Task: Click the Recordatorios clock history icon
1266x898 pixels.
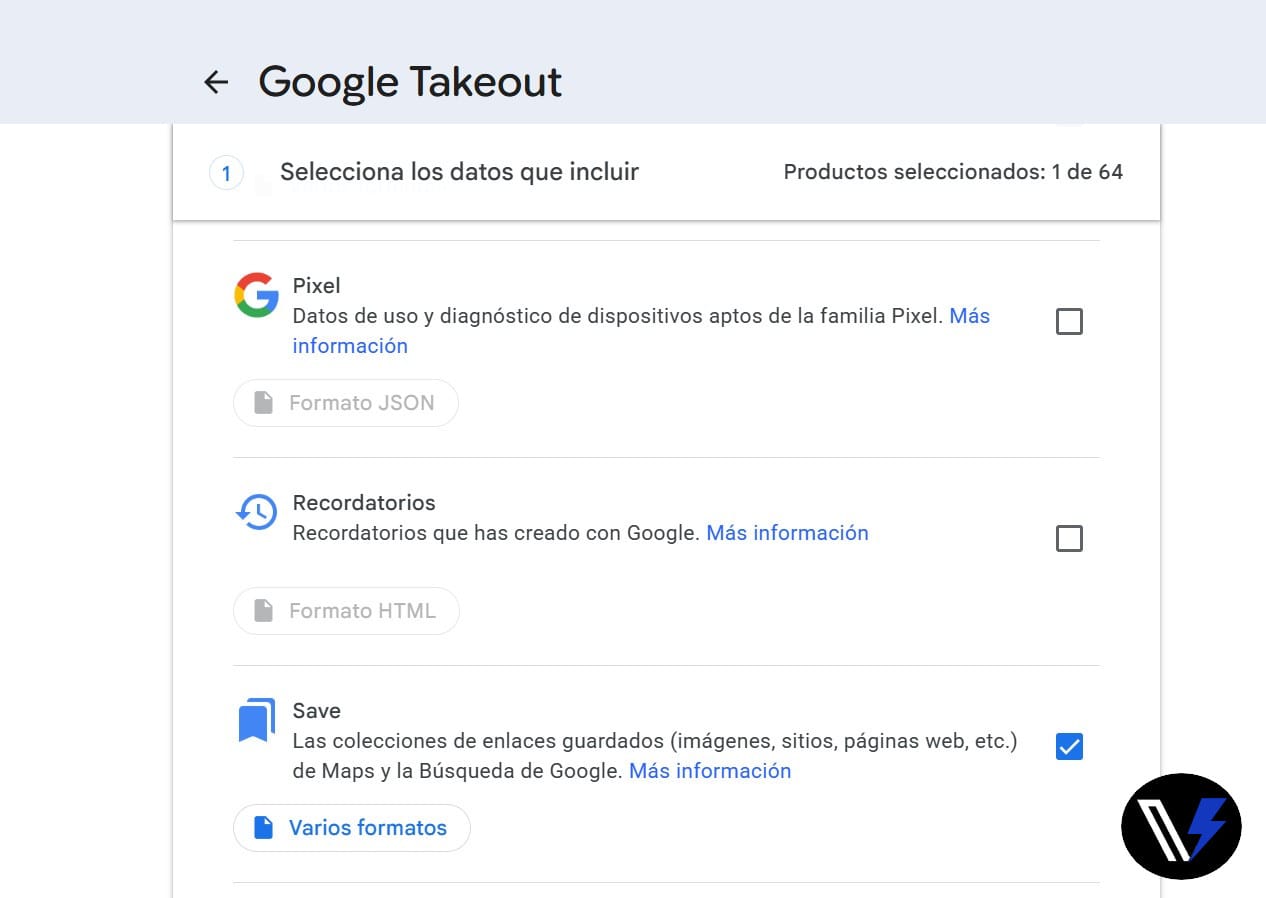Action: click(256, 511)
